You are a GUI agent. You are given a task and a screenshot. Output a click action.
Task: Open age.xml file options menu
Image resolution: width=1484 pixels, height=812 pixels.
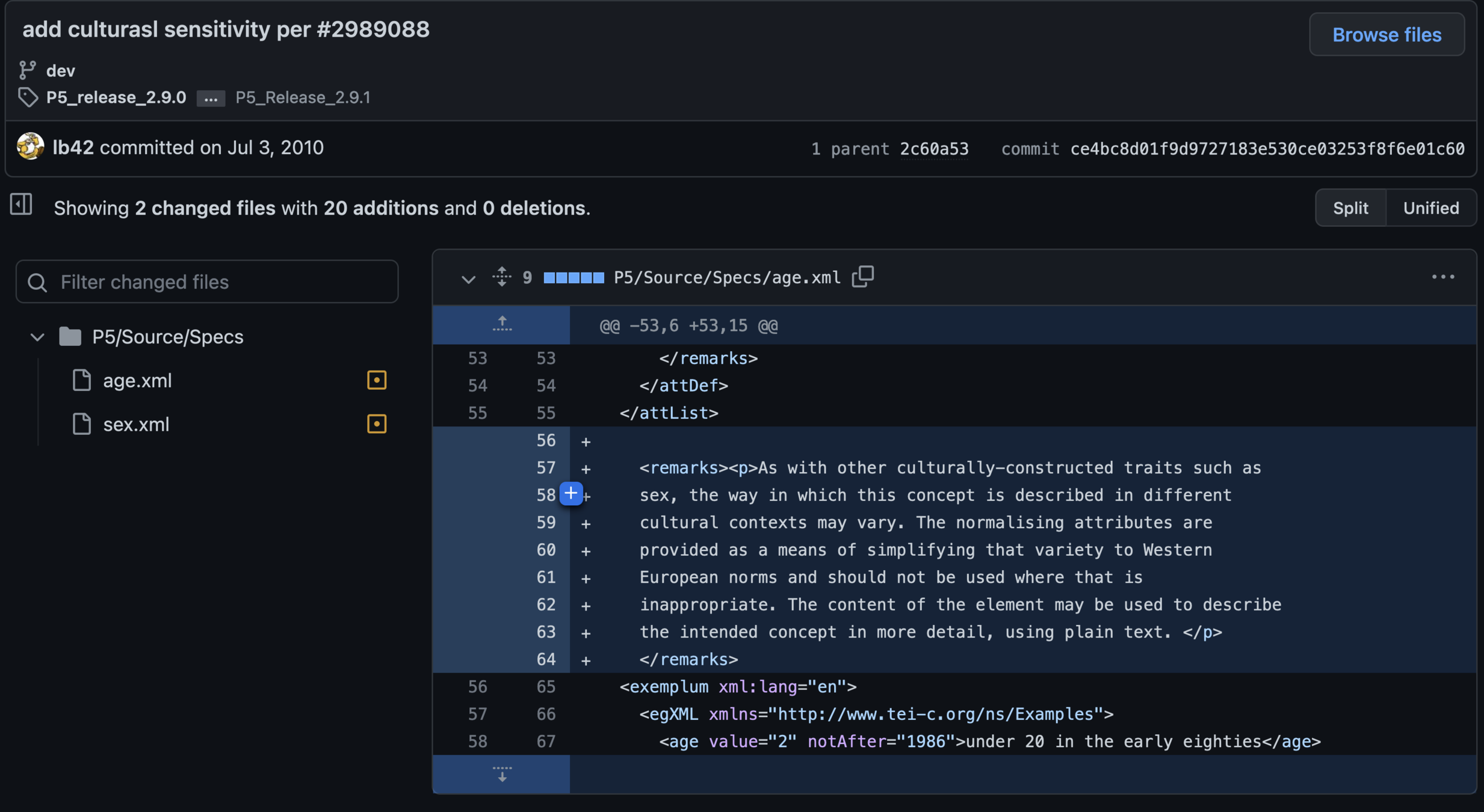[1442, 277]
